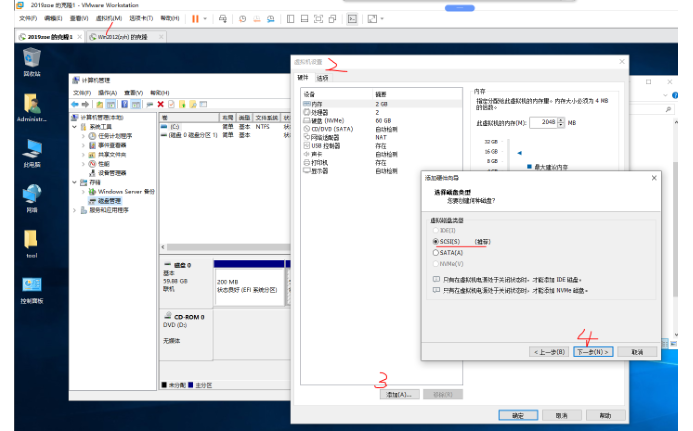
Task: Select the 处理器 device row
Action: pos(382,113)
